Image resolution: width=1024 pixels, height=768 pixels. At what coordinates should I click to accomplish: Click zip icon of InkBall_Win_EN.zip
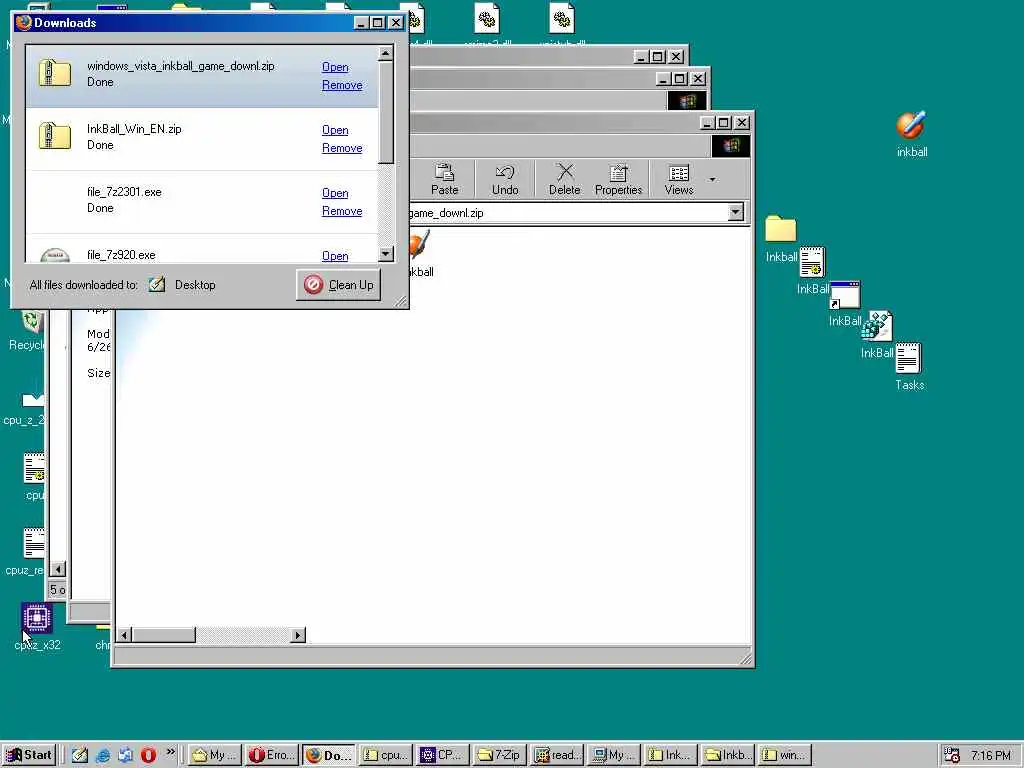55,136
